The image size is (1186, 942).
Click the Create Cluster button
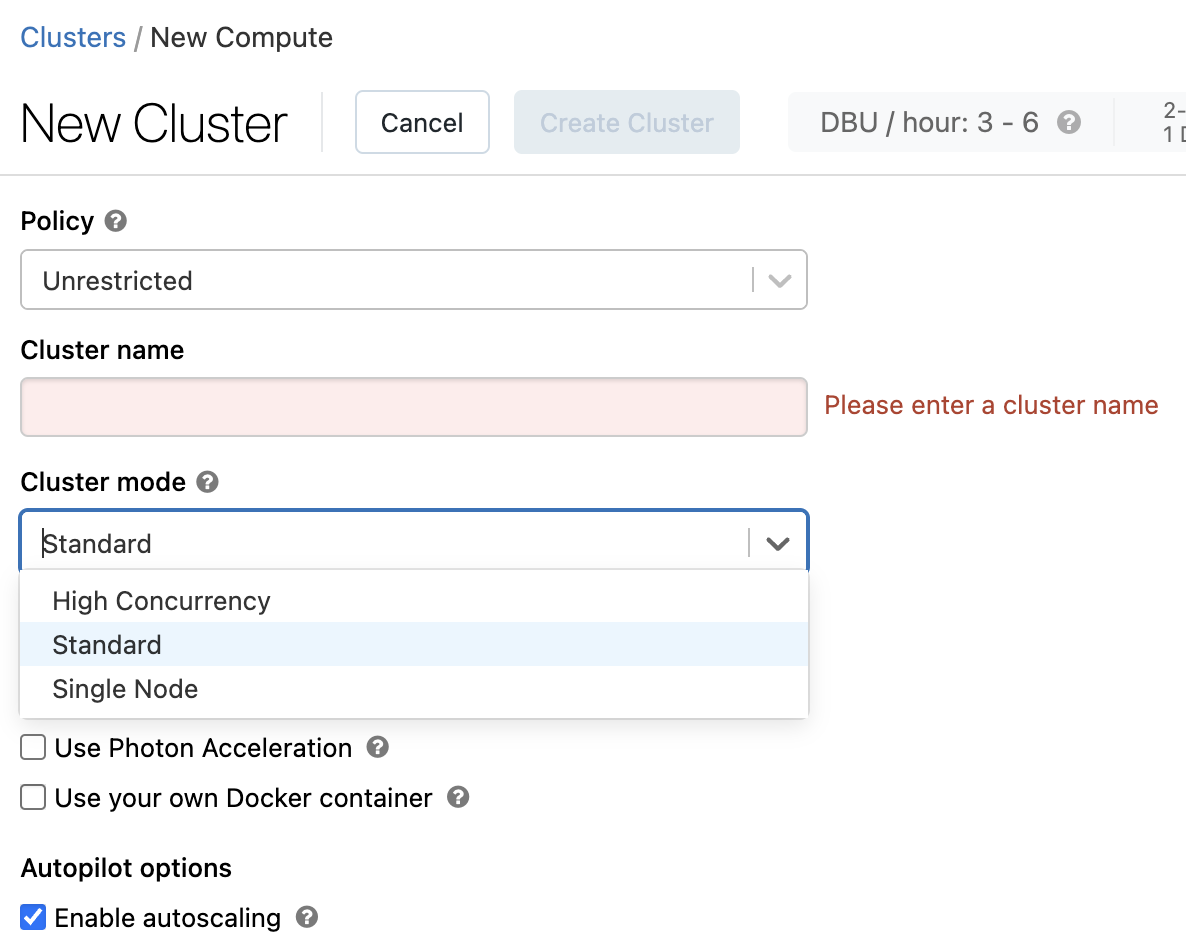tap(626, 123)
